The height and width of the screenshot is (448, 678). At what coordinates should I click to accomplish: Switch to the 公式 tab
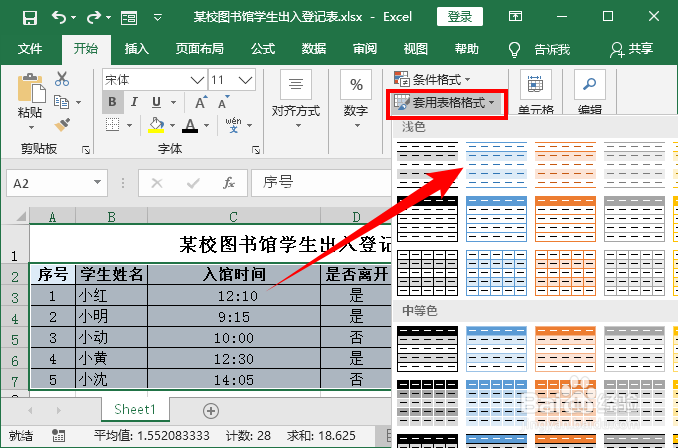263,48
